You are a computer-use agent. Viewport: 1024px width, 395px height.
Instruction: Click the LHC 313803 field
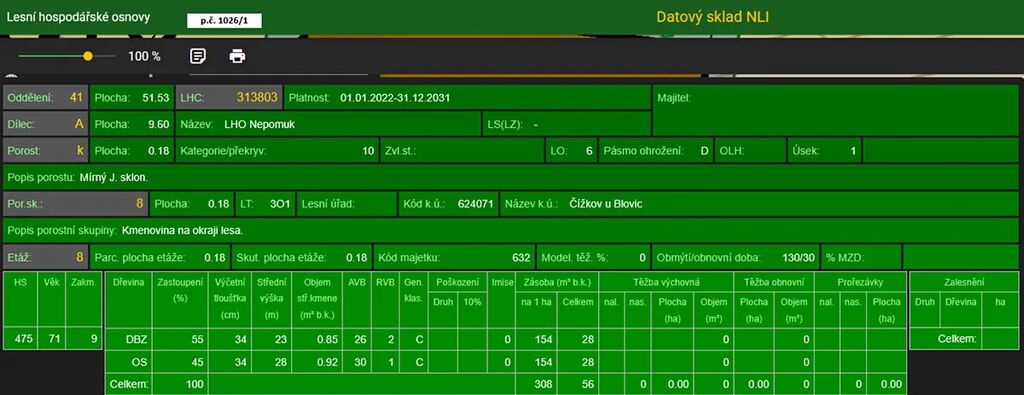pos(229,98)
